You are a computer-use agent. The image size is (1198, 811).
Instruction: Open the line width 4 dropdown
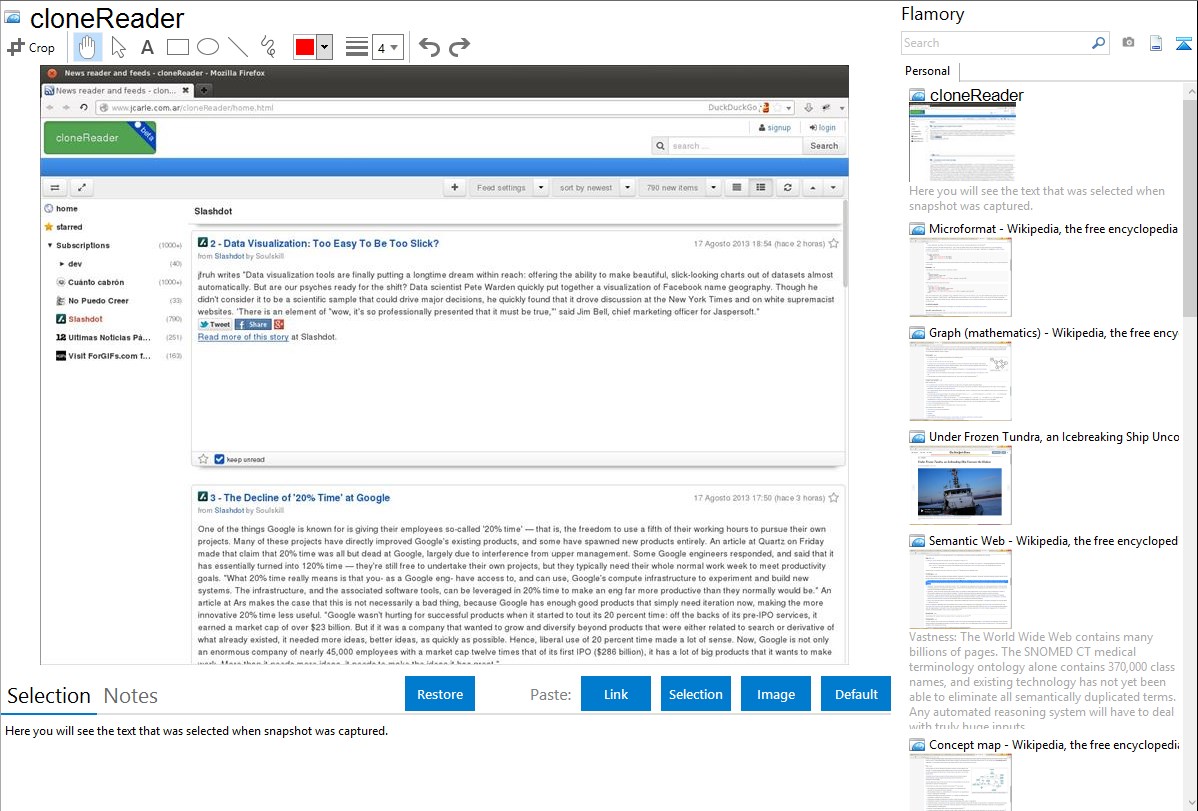coord(387,47)
